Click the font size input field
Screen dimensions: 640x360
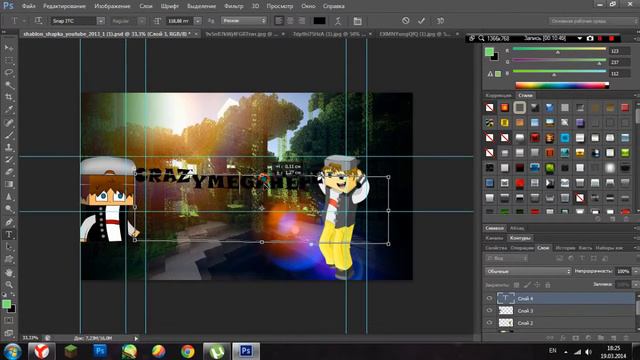(x=179, y=21)
